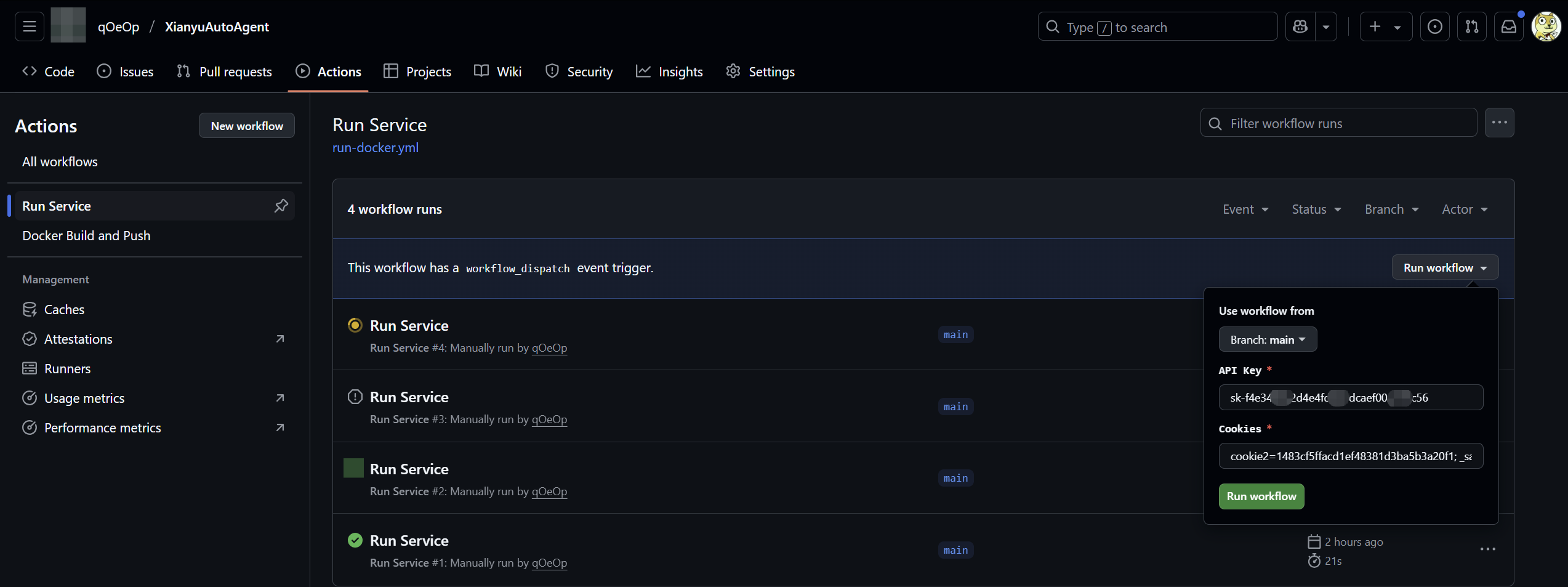This screenshot has width=1568, height=587.
Task: Open Performance metrics page
Action: coord(102,427)
